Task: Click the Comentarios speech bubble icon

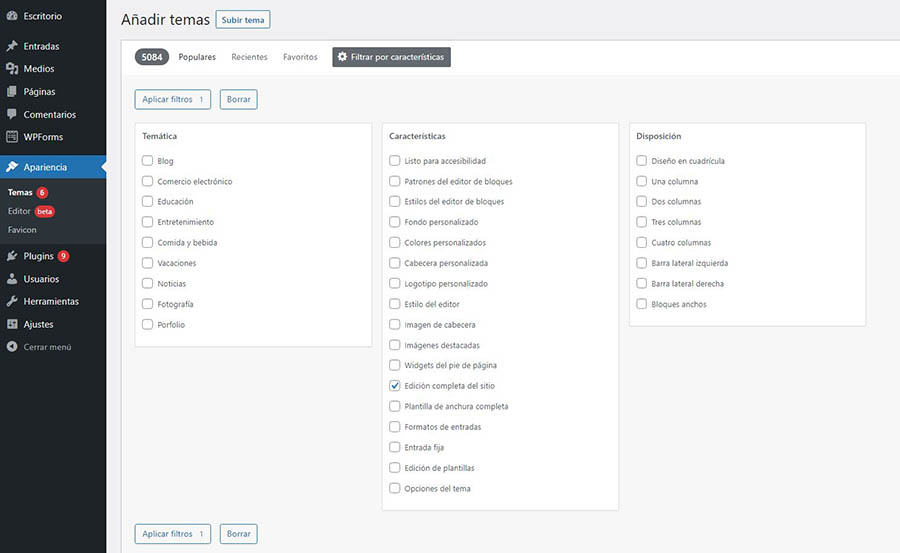Action: (12, 115)
